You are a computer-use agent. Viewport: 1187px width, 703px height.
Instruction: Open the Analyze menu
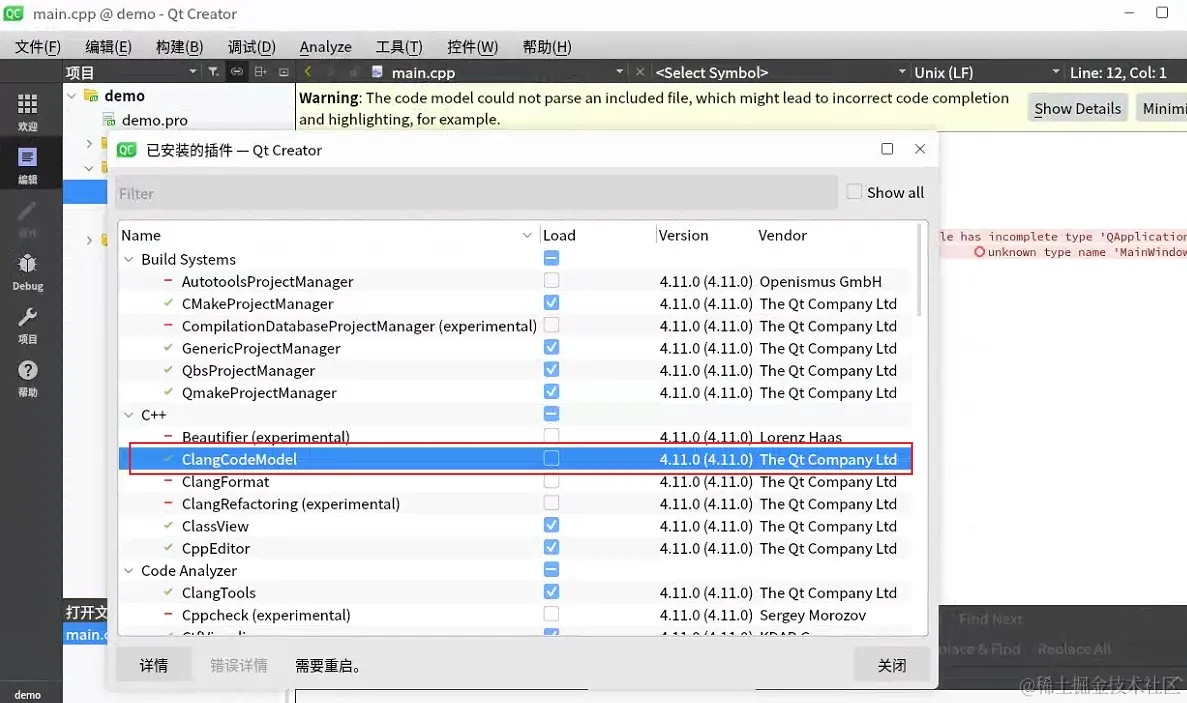pyautogui.click(x=326, y=47)
